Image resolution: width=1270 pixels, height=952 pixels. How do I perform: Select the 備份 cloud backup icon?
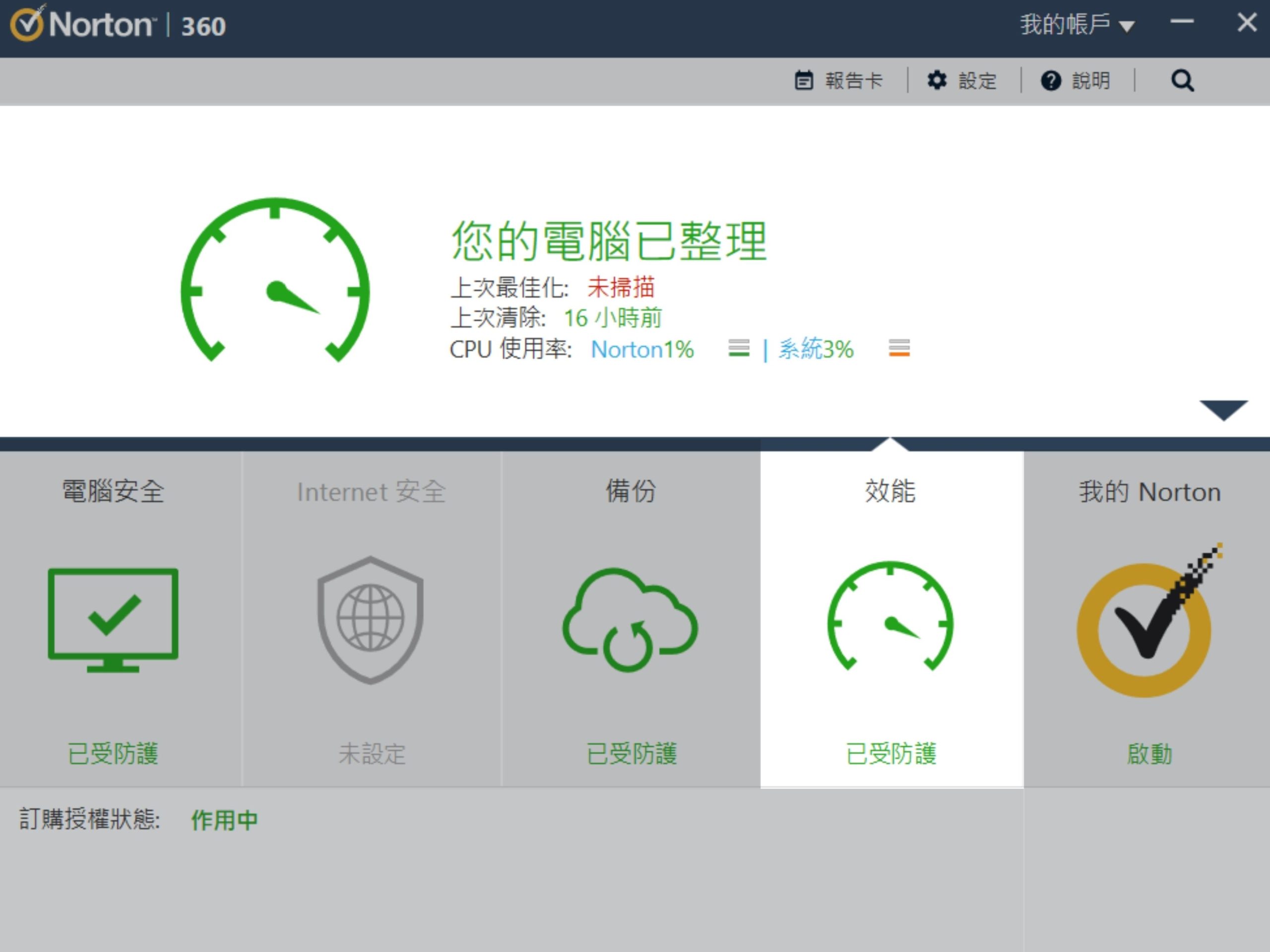[630, 620]
